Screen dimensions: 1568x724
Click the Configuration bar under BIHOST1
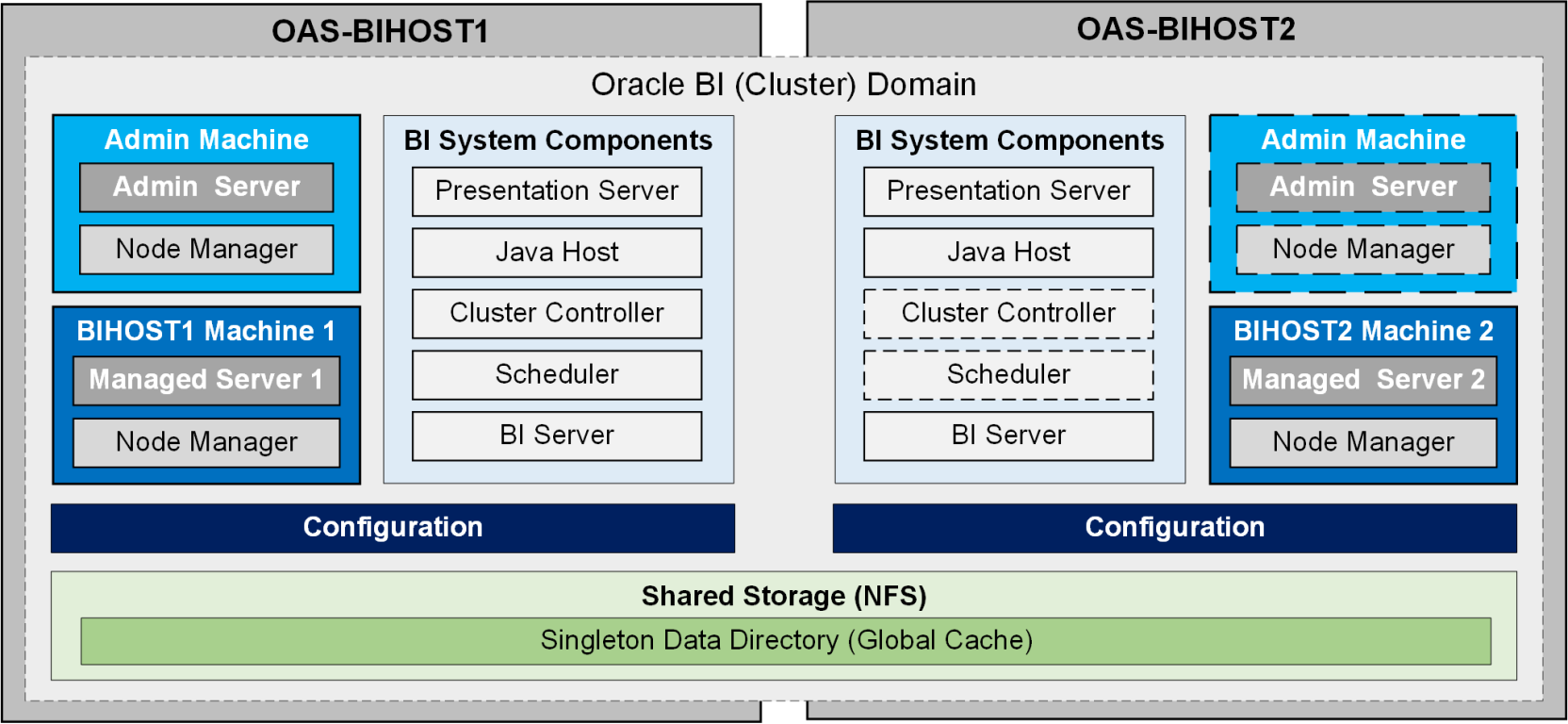[393, 528]
